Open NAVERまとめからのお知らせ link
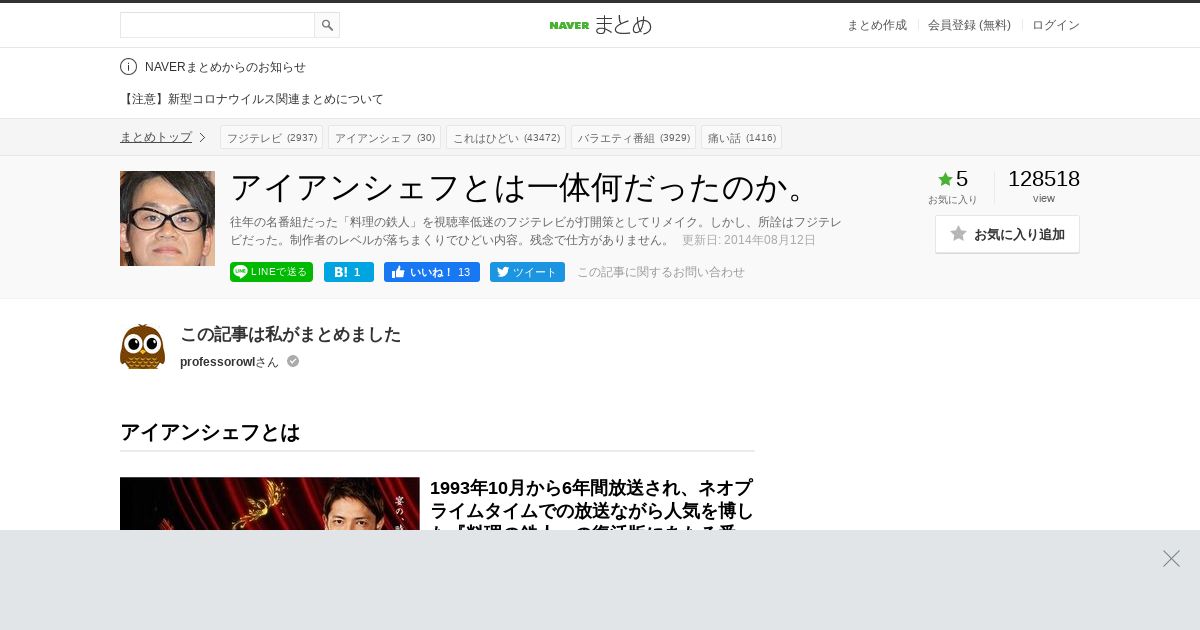This screenshot has height=630, width=1200. click(x=225, y=67)
